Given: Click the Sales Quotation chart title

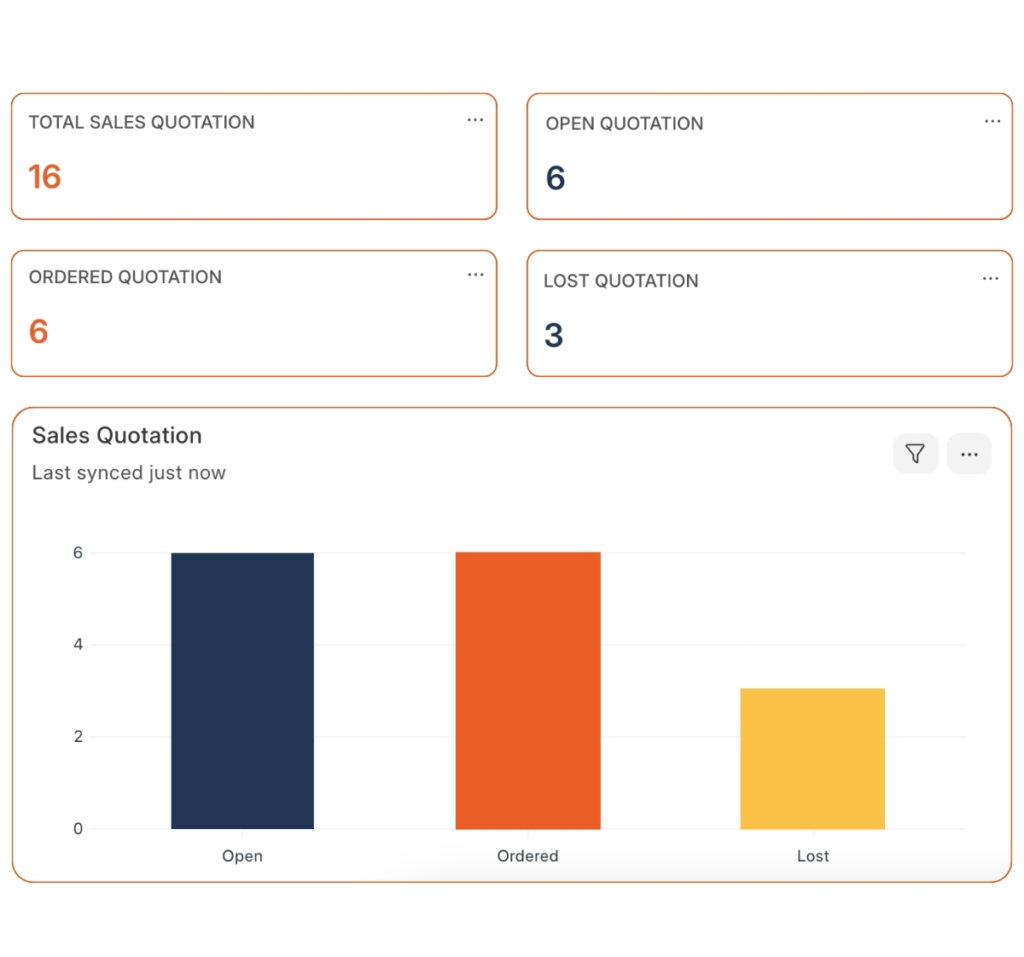Looking at the screenshot, I should 115,436.
